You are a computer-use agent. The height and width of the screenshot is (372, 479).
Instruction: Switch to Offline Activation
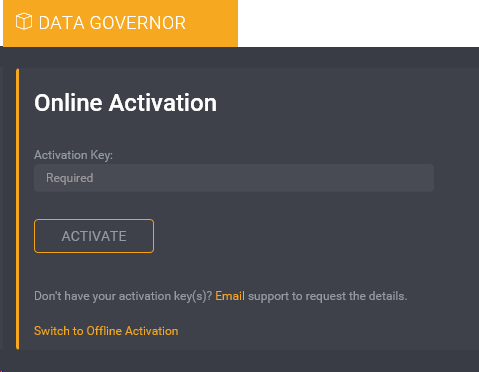click(x=106, y=331)
